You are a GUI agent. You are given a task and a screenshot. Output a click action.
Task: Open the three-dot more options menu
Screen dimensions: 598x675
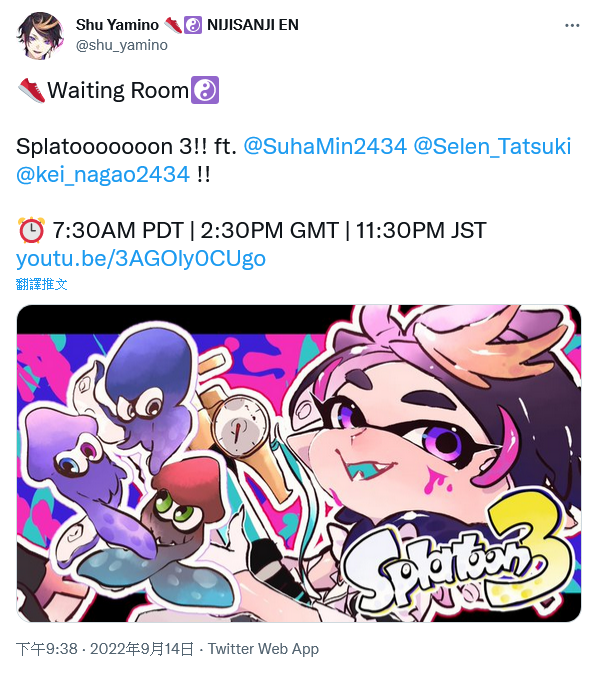tap(572, 26)
